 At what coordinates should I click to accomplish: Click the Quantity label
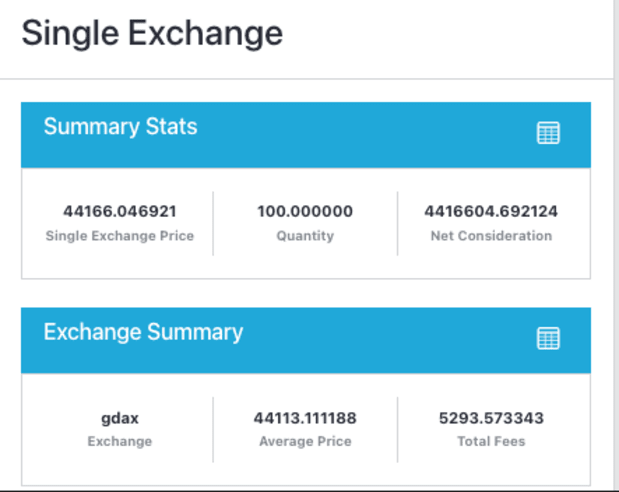click(305, 236)
